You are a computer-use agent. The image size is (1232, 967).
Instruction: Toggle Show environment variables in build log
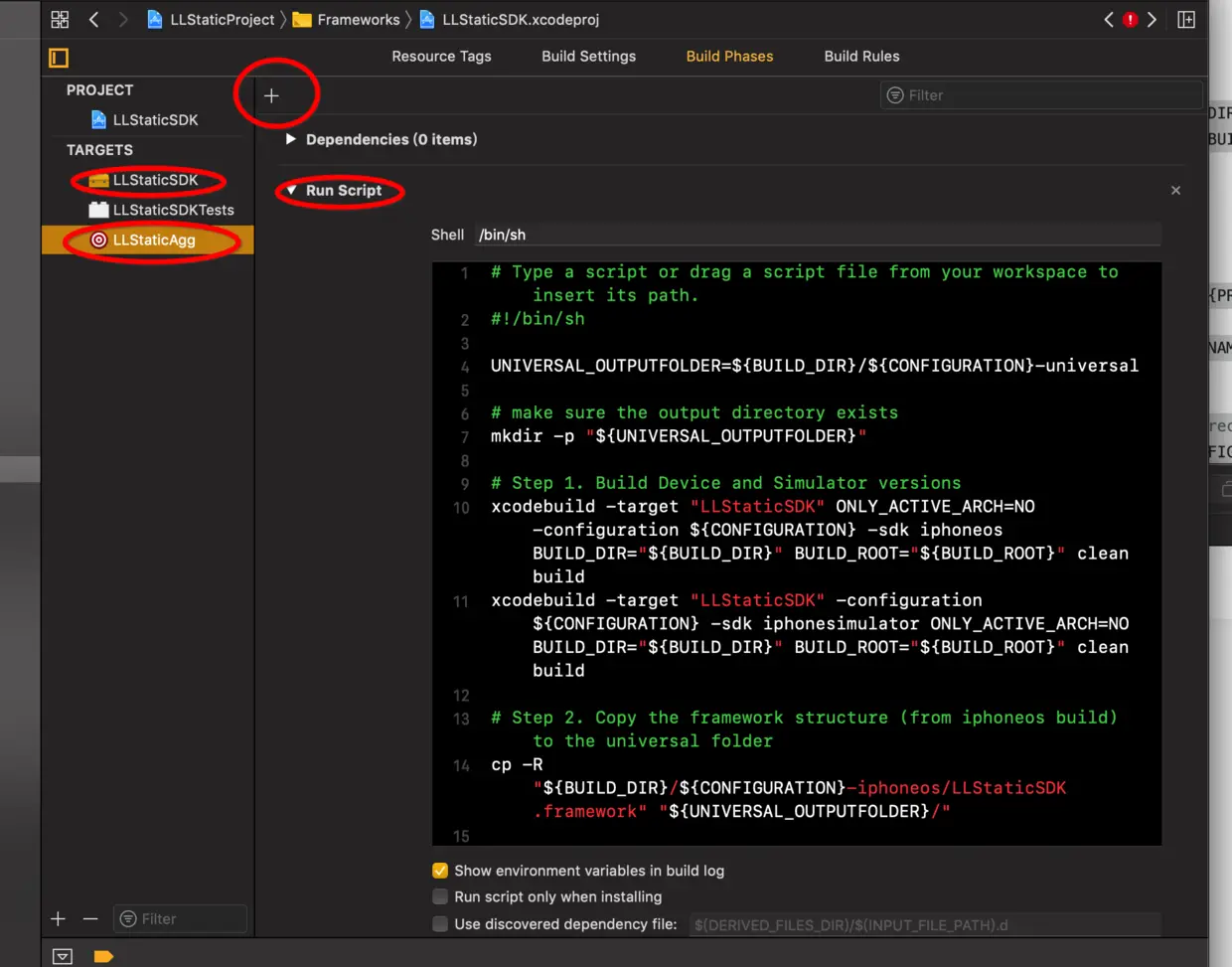(440, 871)
